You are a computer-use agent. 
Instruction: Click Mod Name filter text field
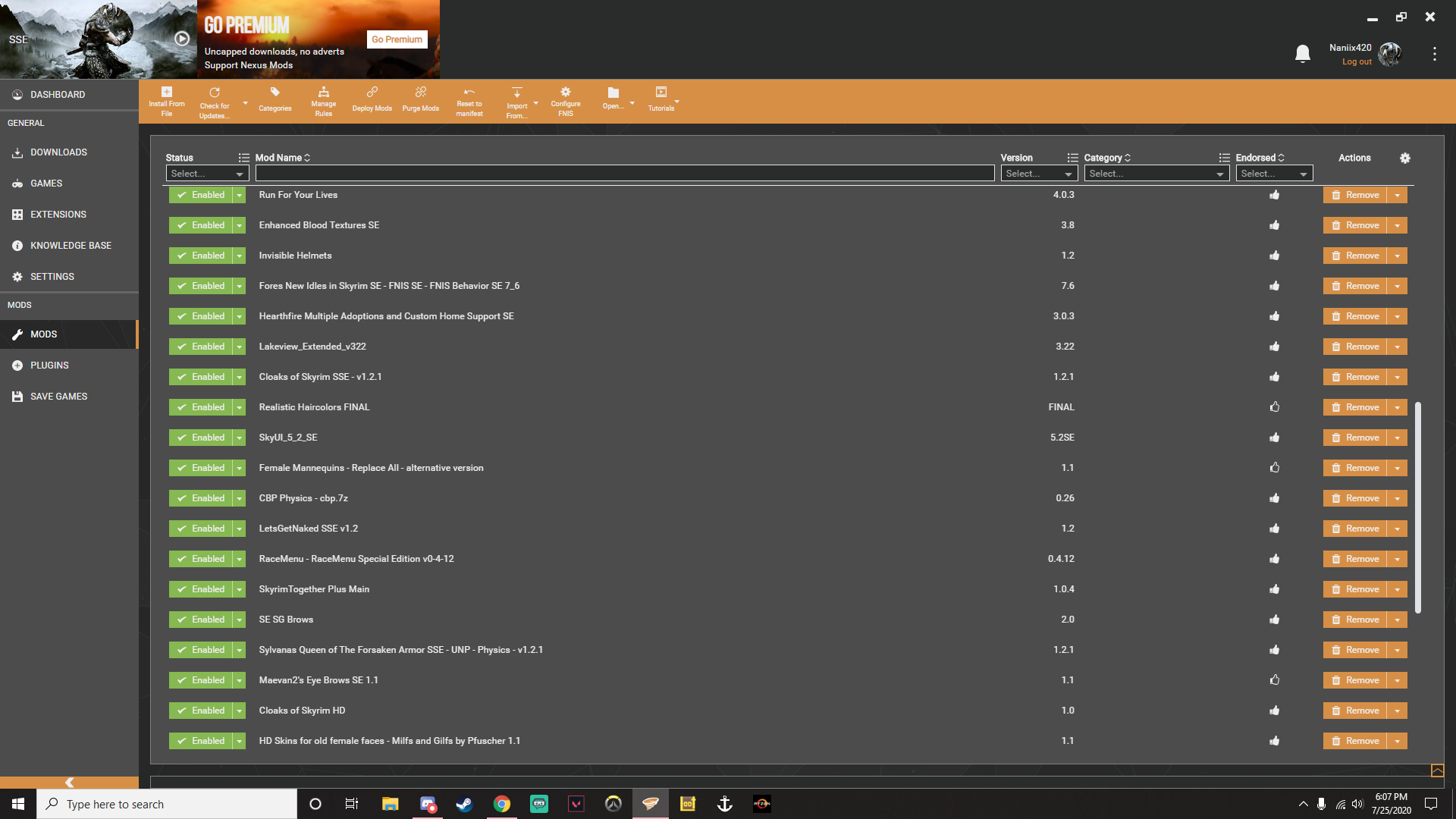pyautogui.click(x=625, y=174)
